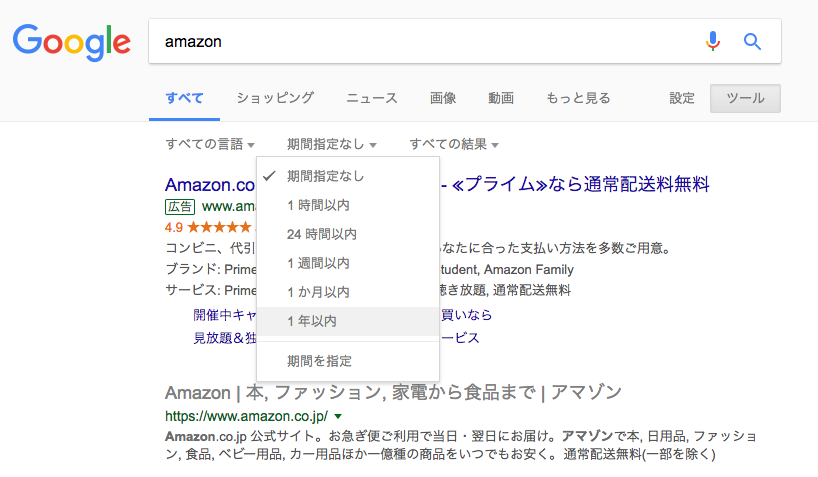Click the ツール button
The image size is (818, 477).
point(745,98)
